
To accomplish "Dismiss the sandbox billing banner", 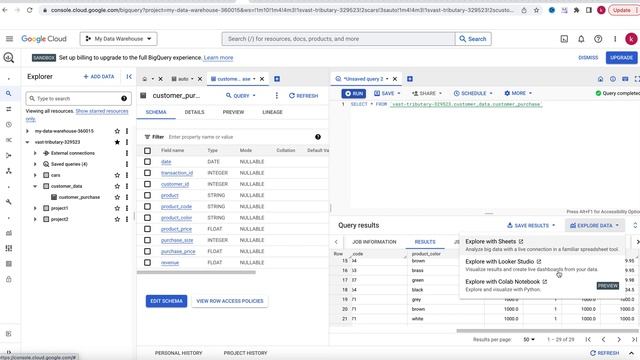I will point(588,58).
